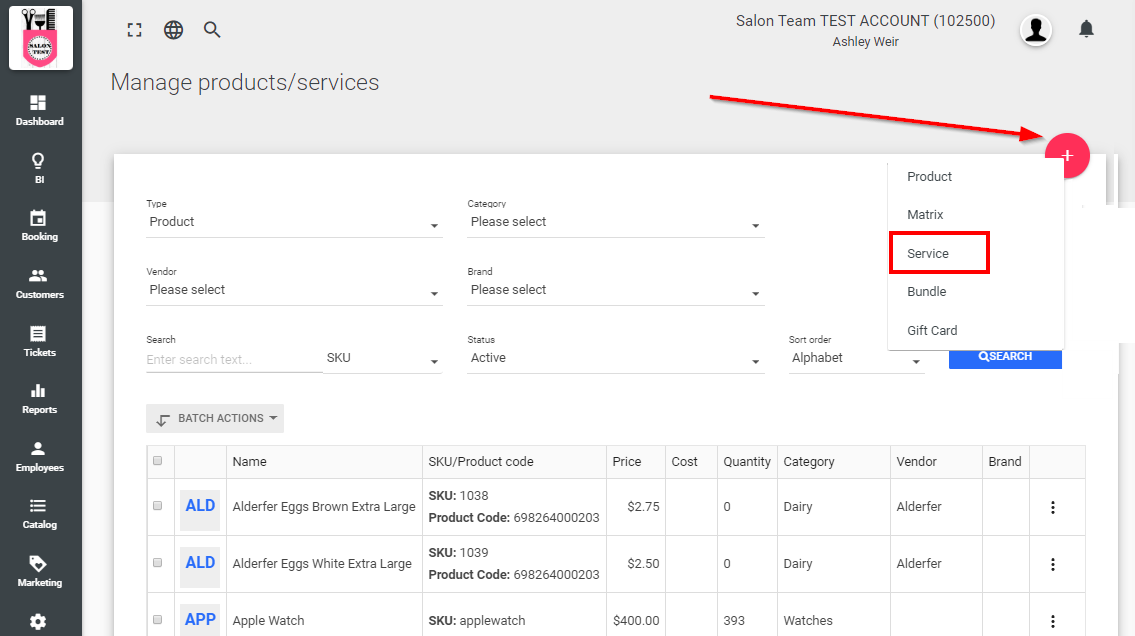The image size is (1135, 636).
Task: Toggle the fullscreen icon
Action: tap(134, 30)
